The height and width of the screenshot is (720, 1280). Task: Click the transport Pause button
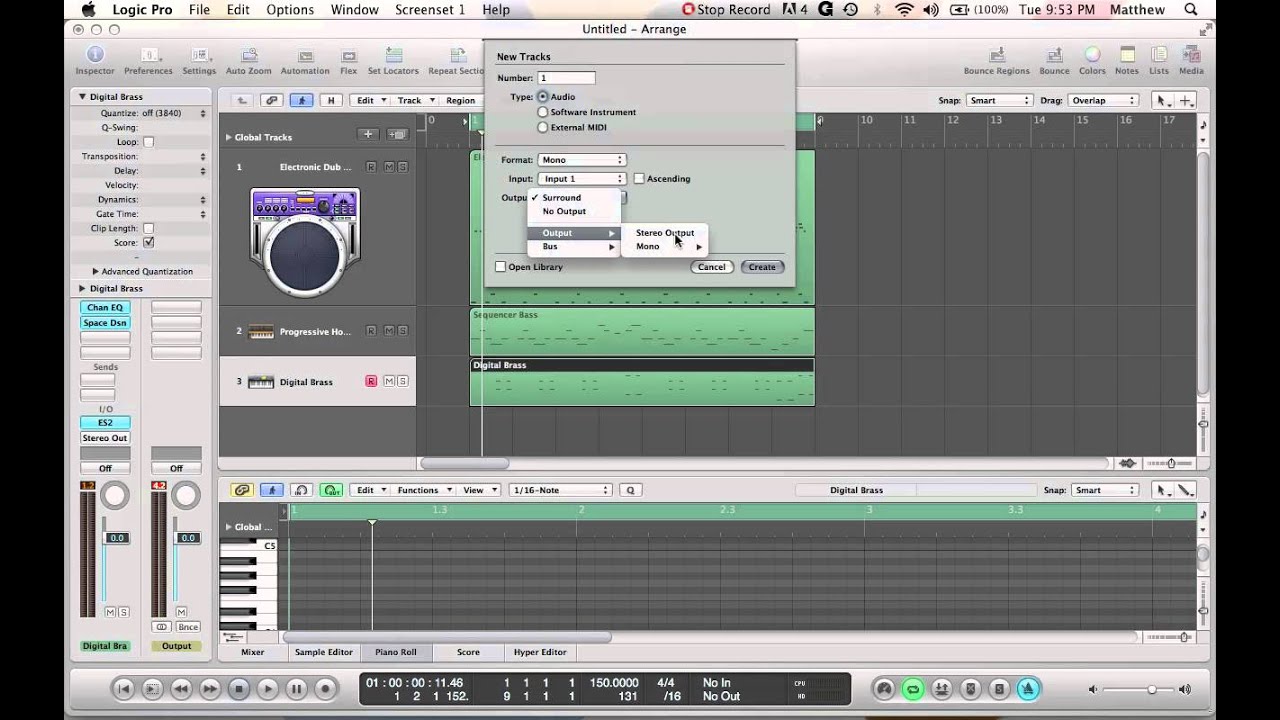click(296, 689)
